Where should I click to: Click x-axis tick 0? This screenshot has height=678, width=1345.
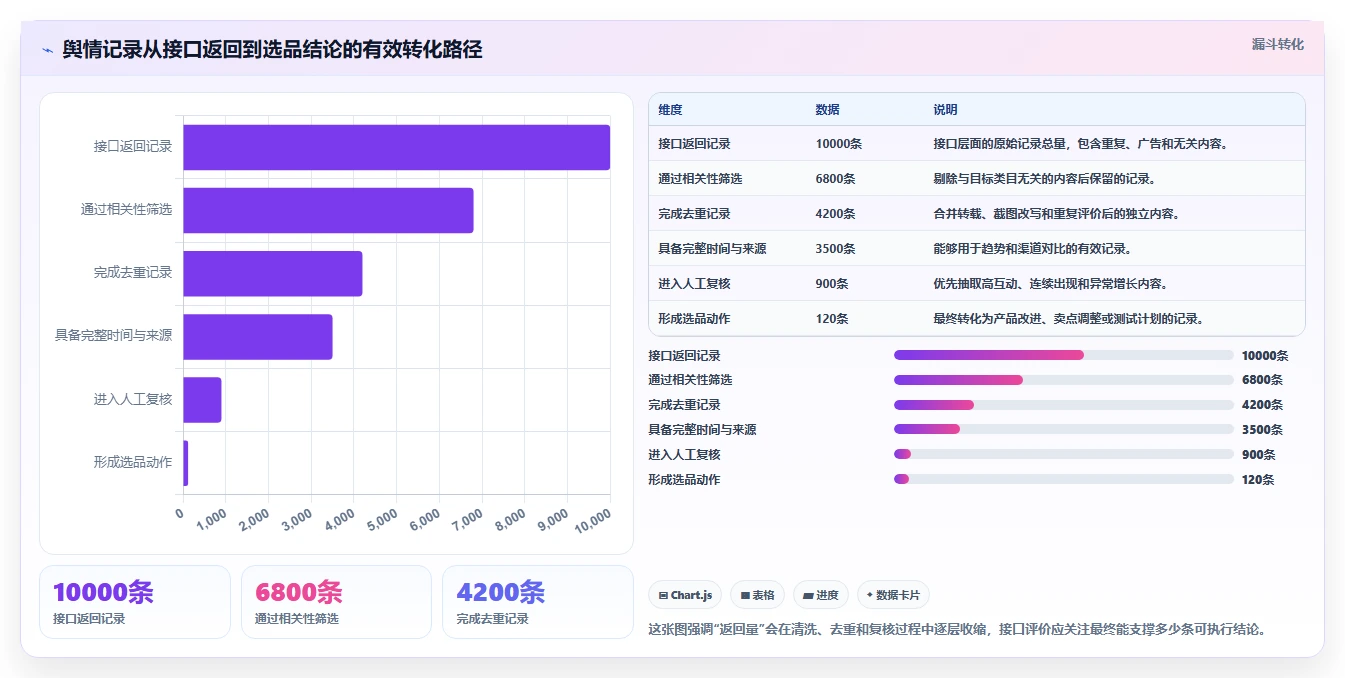click(180, 513)
